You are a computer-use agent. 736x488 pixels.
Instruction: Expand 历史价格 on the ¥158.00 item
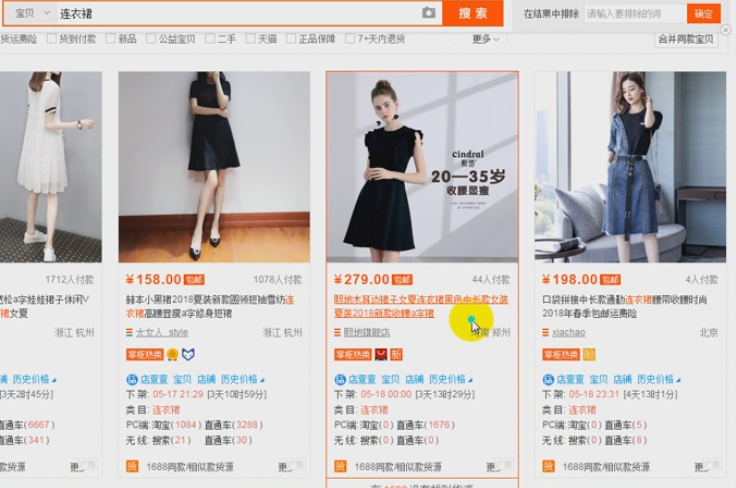pyautogui.click(x=242, y=379)
